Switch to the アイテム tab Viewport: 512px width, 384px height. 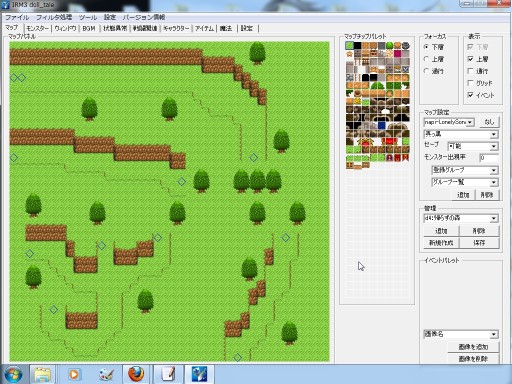(204, 28)
